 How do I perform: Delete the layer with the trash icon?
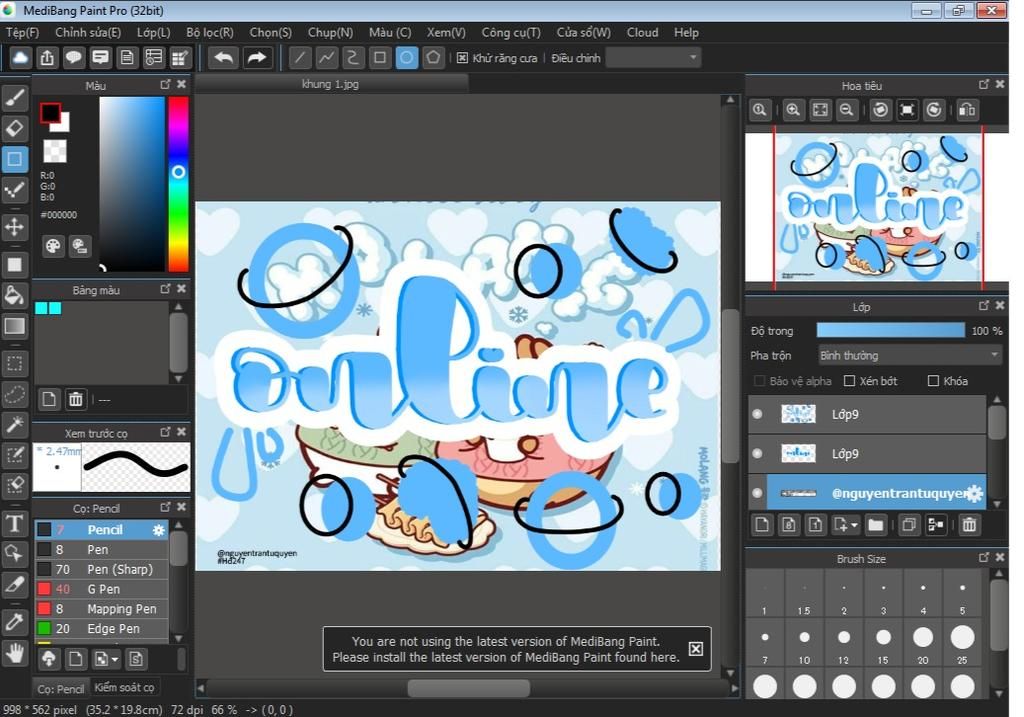(x=969, y=524)
